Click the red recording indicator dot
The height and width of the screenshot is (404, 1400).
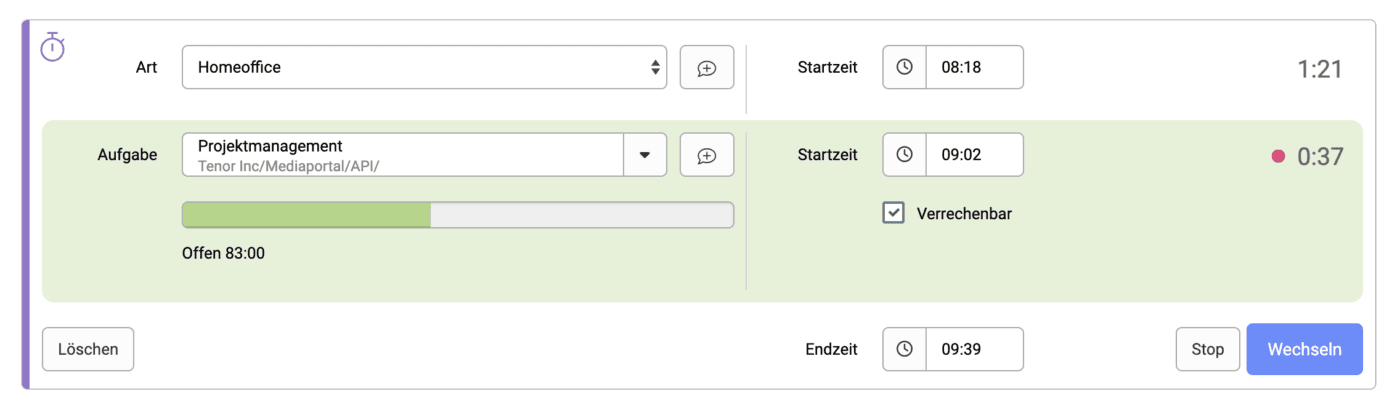click(1277, 156)
